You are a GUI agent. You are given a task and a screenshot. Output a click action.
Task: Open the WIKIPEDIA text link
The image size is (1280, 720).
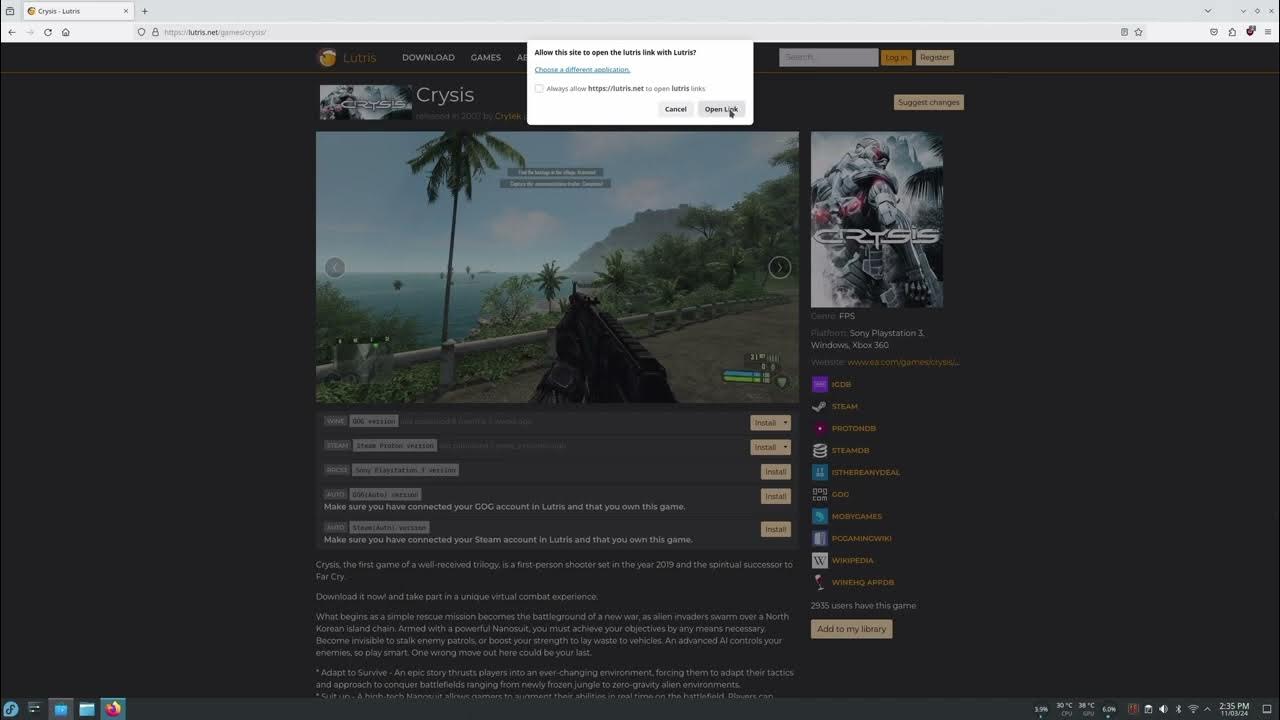click(x=853, y=560)
